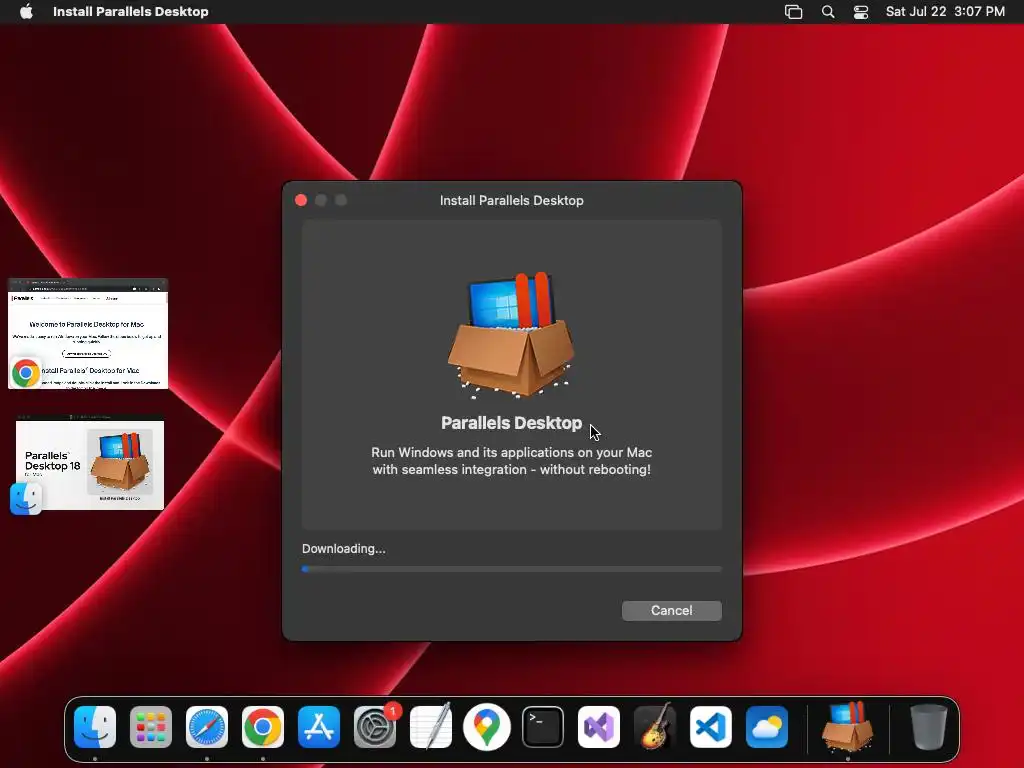Open System Settings from the Dock
1024x768 pixels.
pos(375,727)
